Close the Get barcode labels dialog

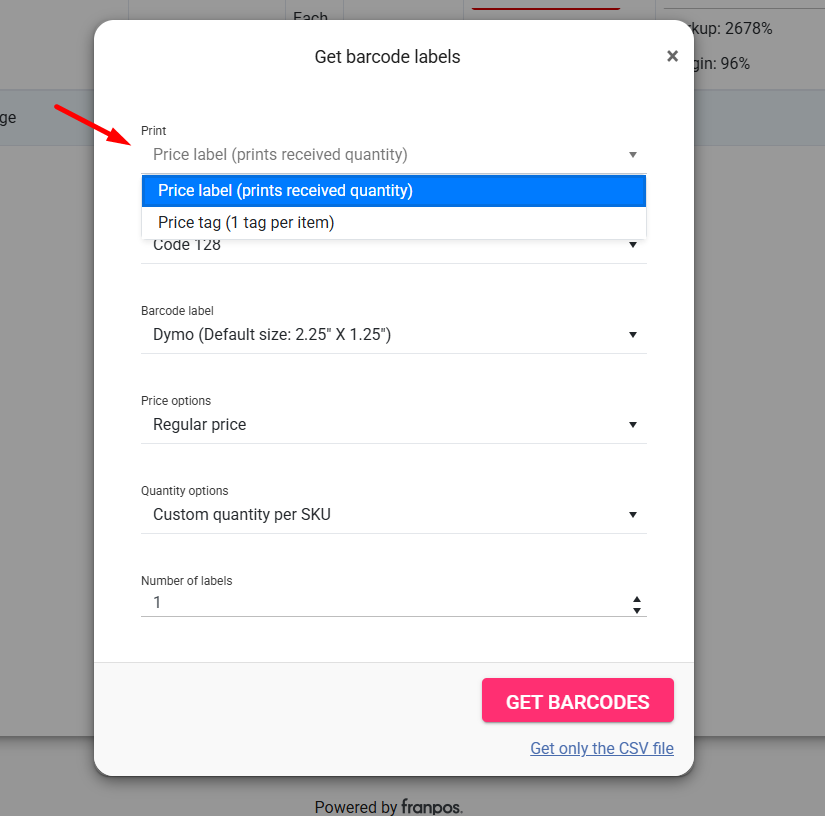[x=672, y=56]
